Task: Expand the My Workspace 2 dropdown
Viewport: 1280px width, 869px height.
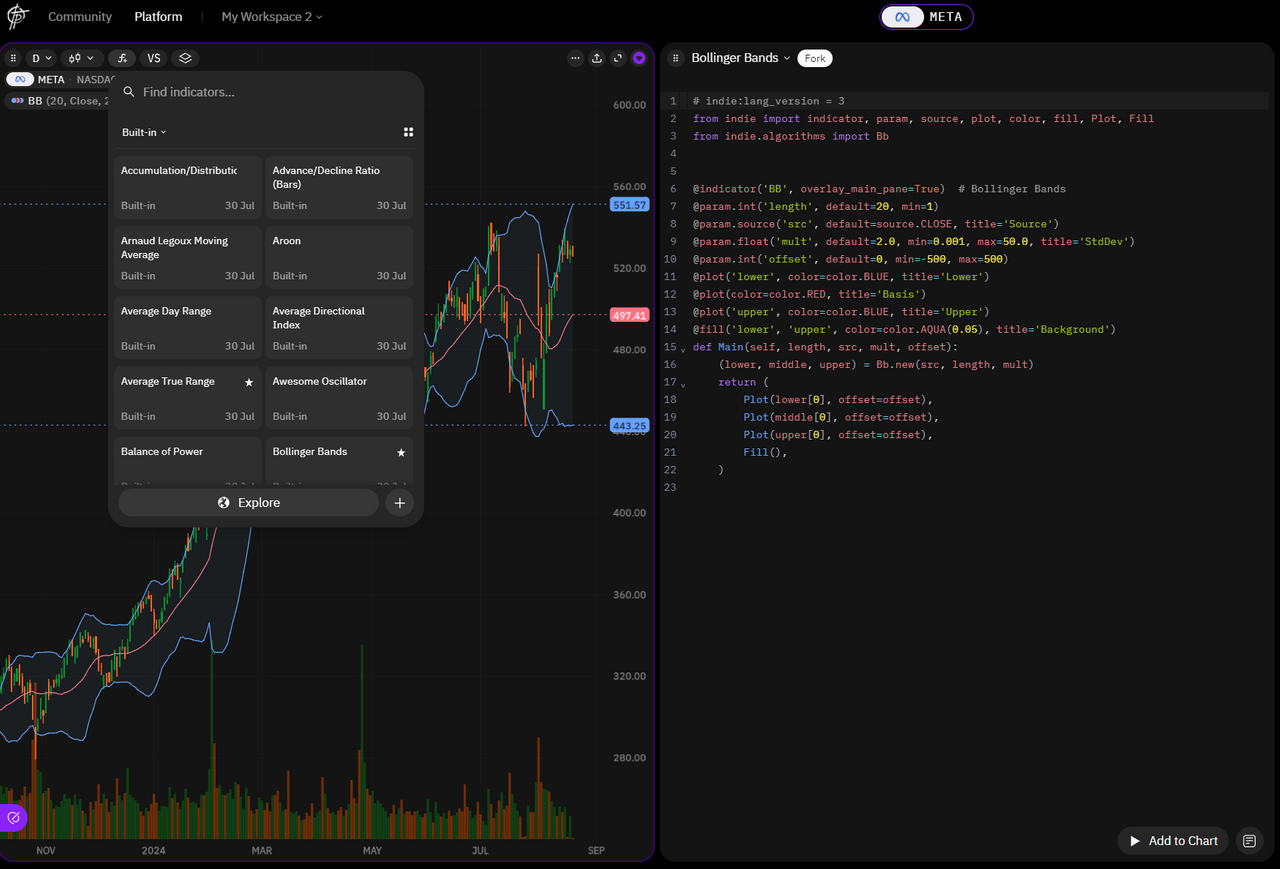Action: coord(272,17)
